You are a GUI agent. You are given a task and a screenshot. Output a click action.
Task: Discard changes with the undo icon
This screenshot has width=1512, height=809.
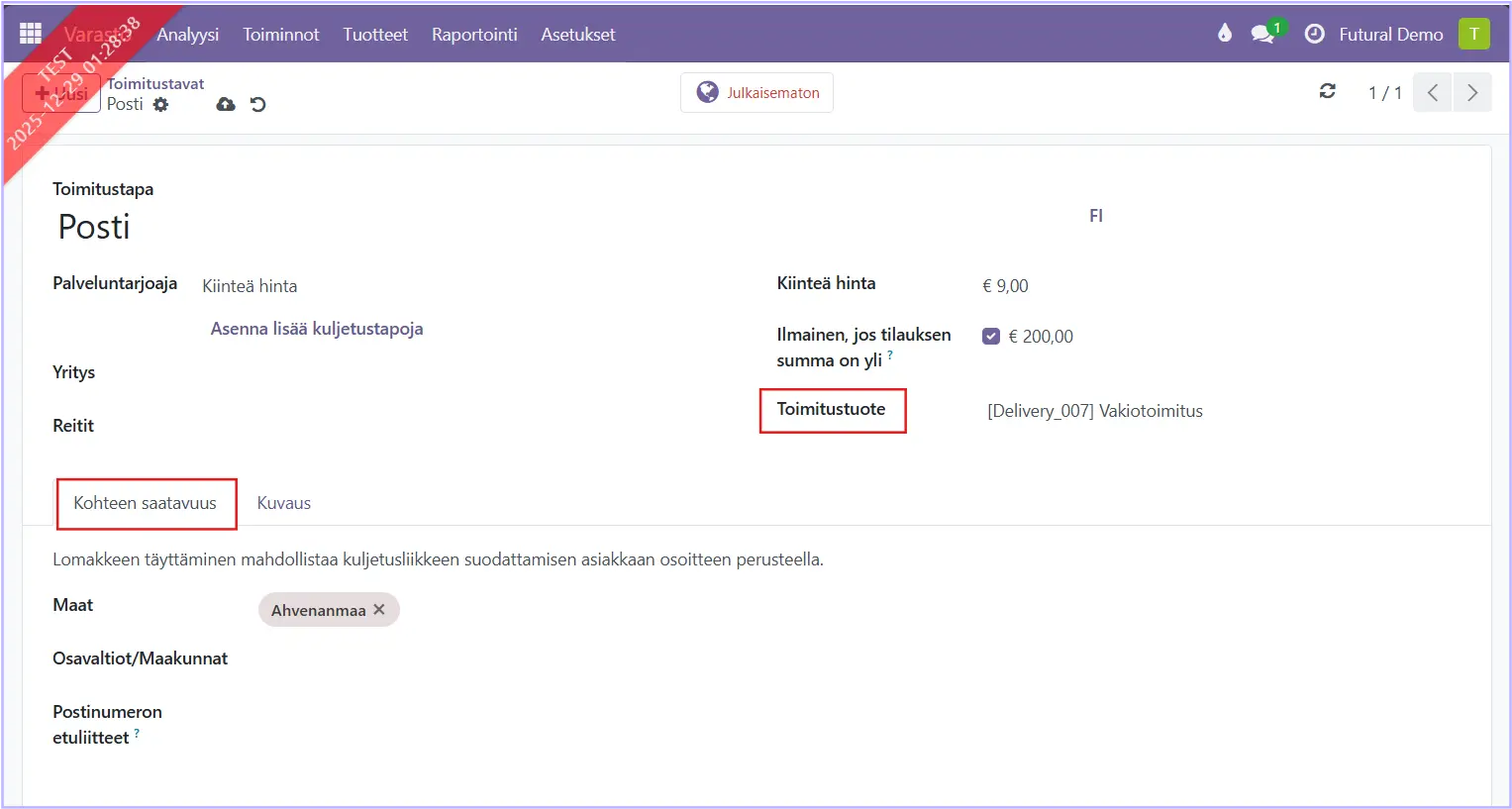pyautogui.click(x=258, y=105)
